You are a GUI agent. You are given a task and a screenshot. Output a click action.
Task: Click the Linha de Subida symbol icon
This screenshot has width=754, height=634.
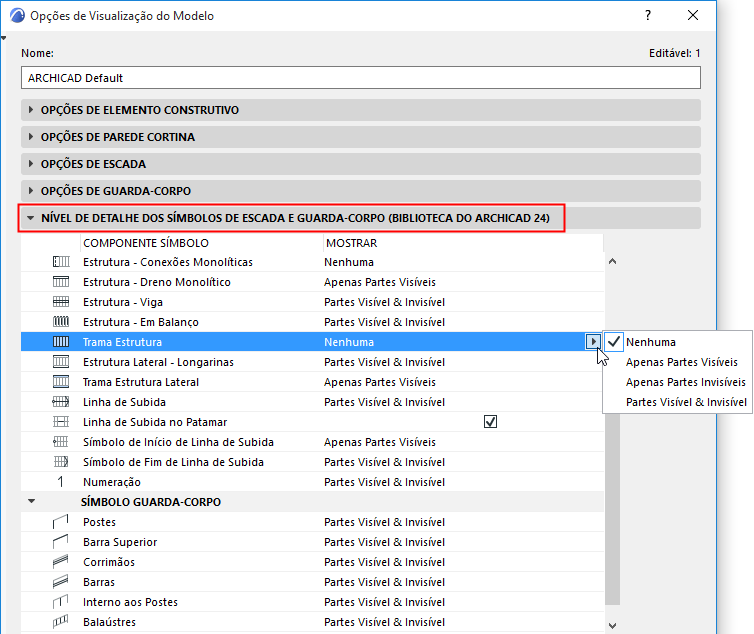click(x=61, y=402)
